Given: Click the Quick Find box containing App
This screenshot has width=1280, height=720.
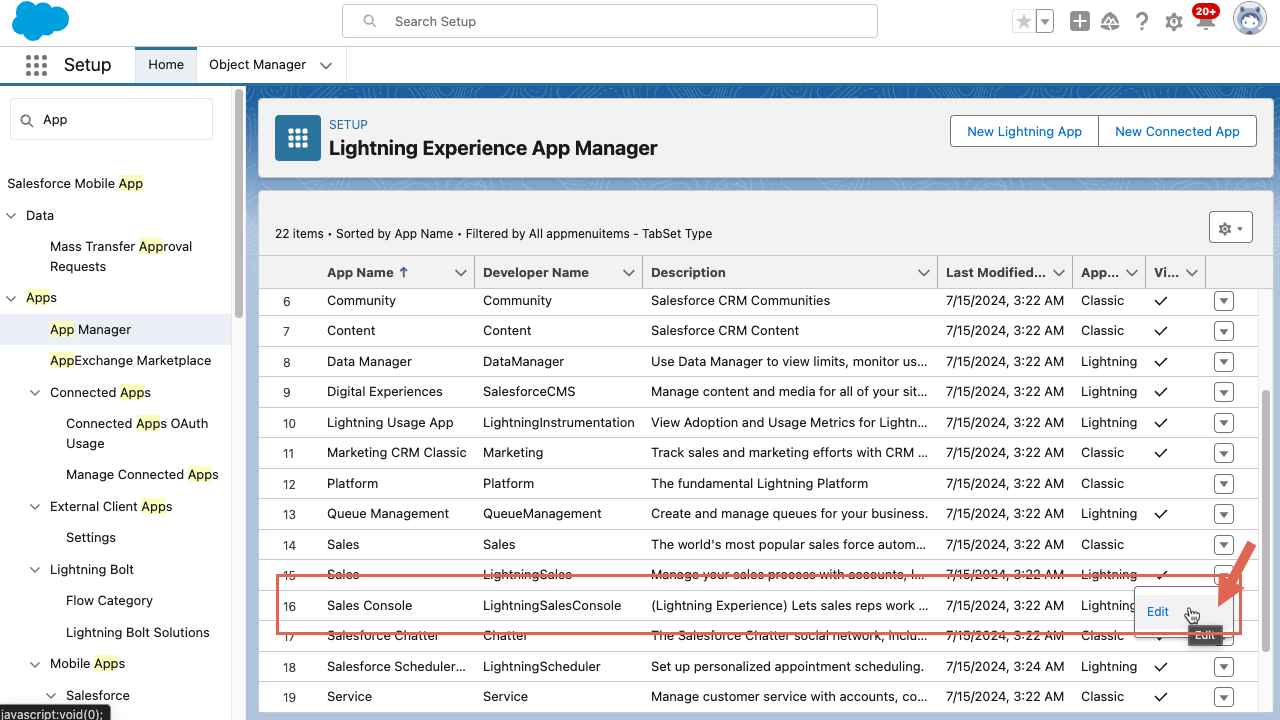Looking at the screenshot, I should [x=112, y=119].
